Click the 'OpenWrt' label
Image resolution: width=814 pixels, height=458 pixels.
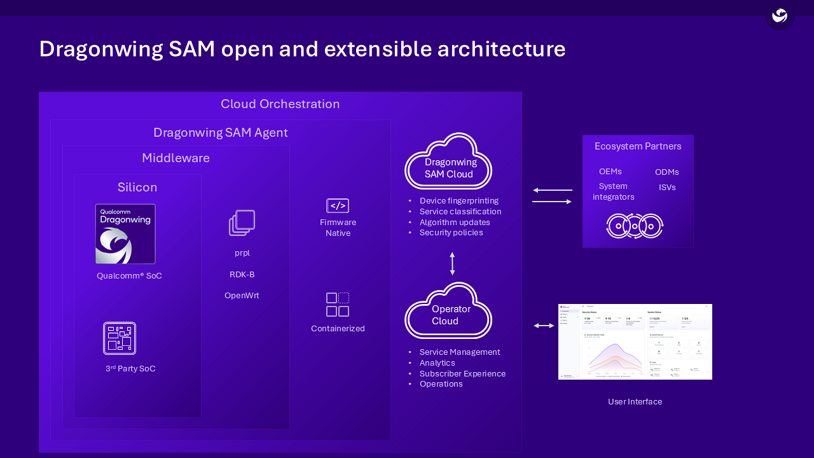point(241,295)
